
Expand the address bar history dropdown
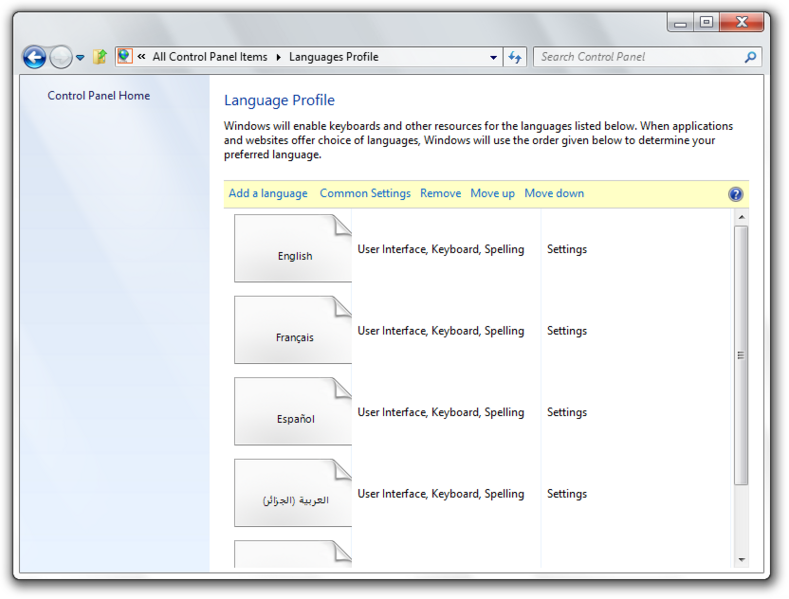493,58
